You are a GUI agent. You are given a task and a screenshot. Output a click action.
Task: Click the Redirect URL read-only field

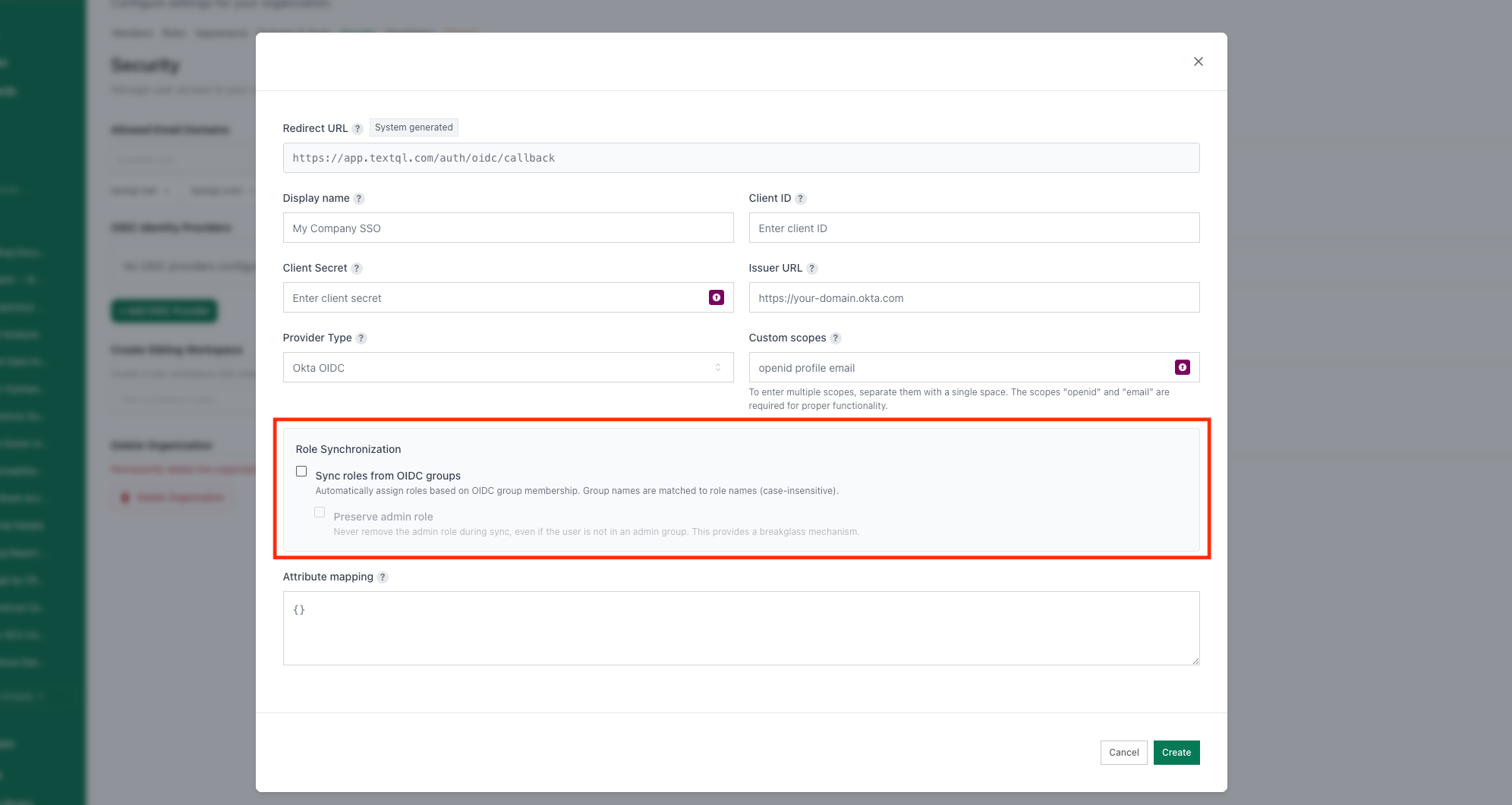coord(741,158)
